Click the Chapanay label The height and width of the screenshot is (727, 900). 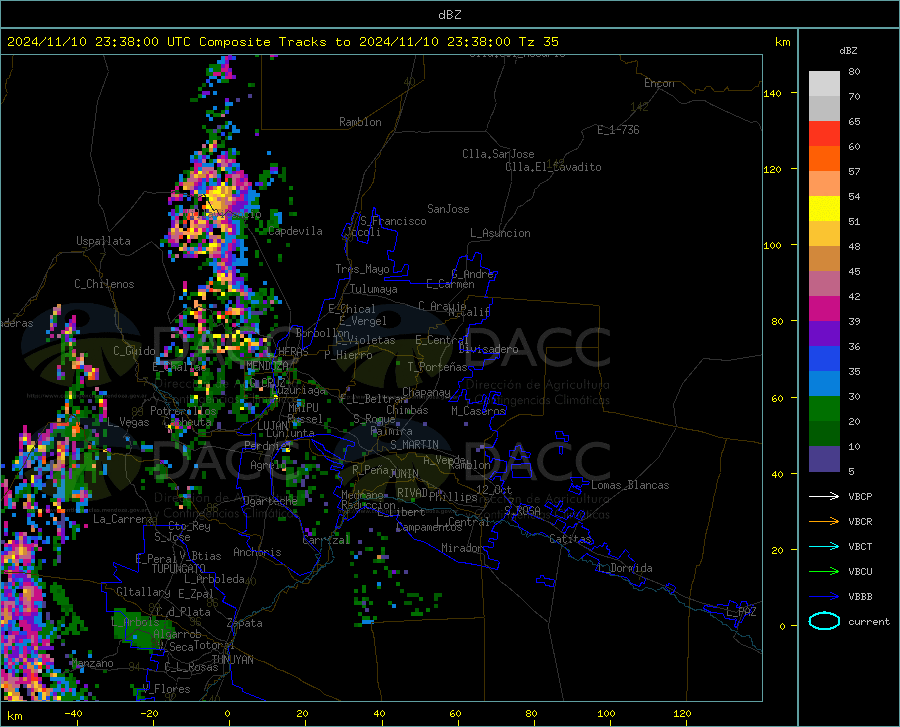click(426, 392)
